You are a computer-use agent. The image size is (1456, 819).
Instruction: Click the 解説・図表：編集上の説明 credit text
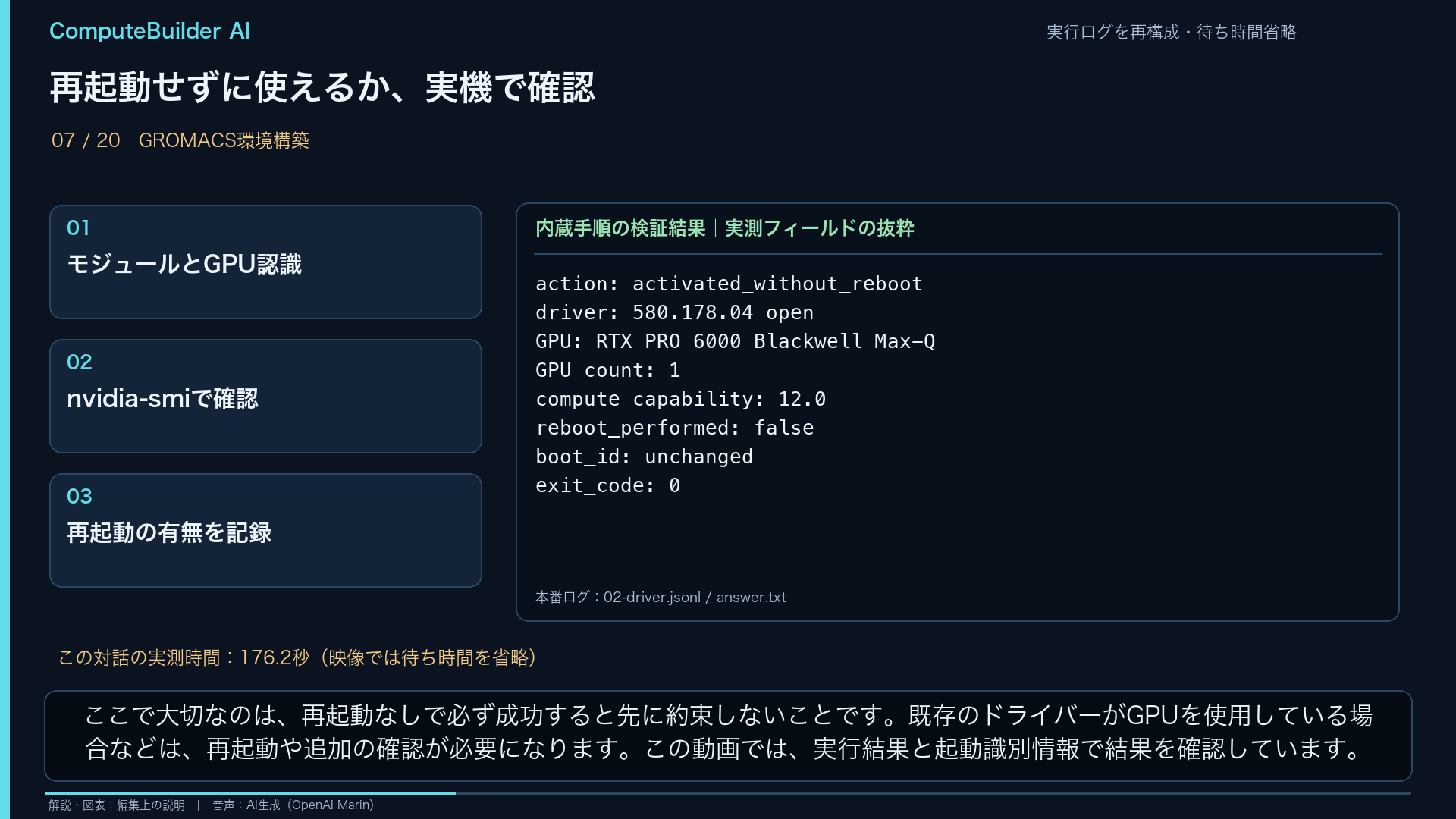click(x=117, y=805)
